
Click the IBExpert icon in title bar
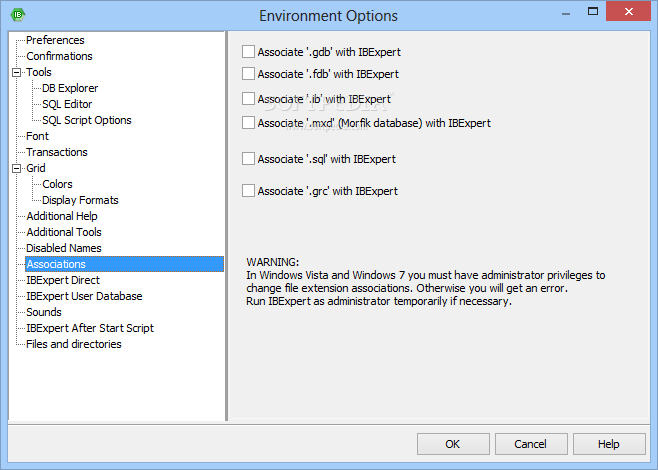(17, 15)
